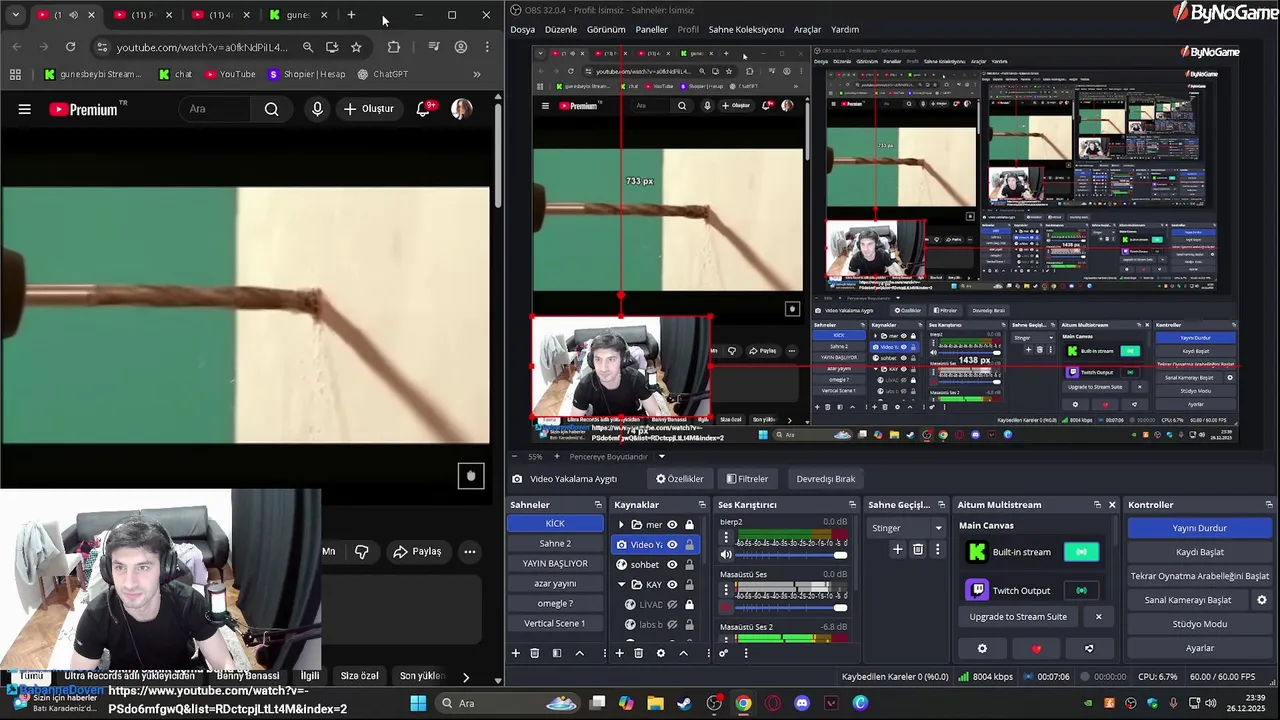
Task: Undock the Kaynaklar panel
Action: (702, 505)
